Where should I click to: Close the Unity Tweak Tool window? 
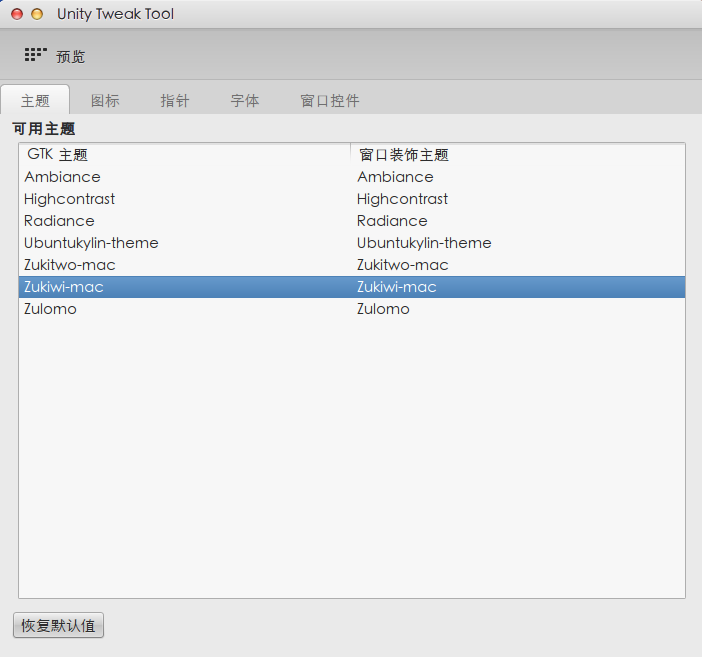(17, 14)
